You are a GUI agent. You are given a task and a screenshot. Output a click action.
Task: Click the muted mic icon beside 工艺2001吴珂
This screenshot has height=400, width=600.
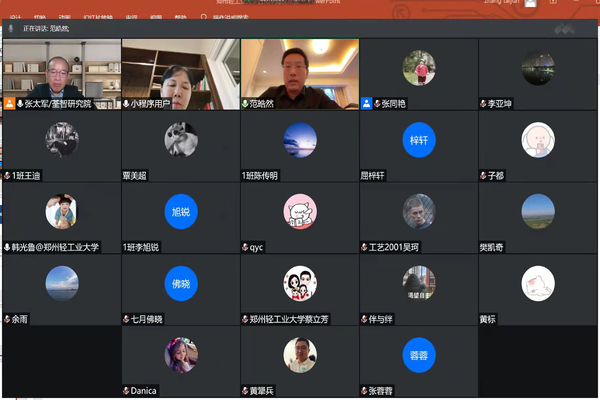tap(365, 247)
